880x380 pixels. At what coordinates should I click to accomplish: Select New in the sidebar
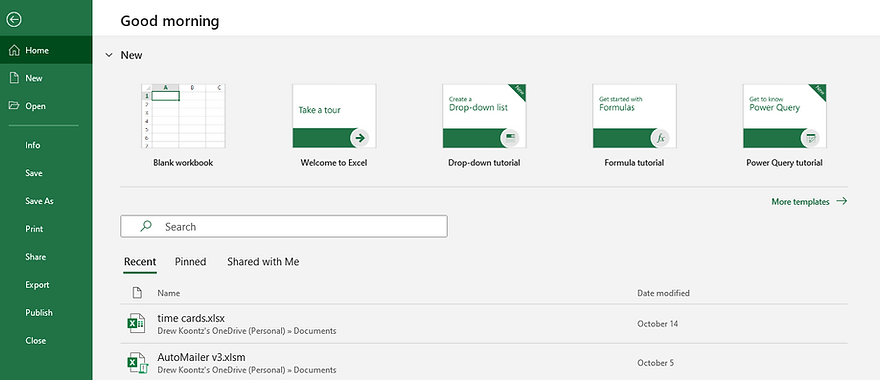[46, 78]
